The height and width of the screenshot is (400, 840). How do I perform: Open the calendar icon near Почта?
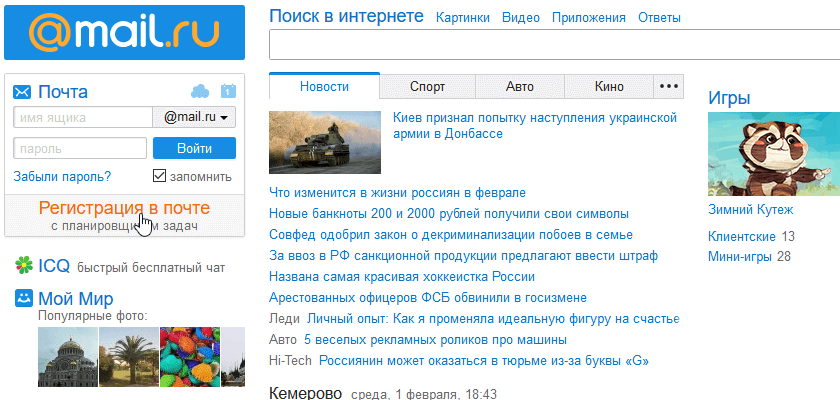click(x=228, y=91)
